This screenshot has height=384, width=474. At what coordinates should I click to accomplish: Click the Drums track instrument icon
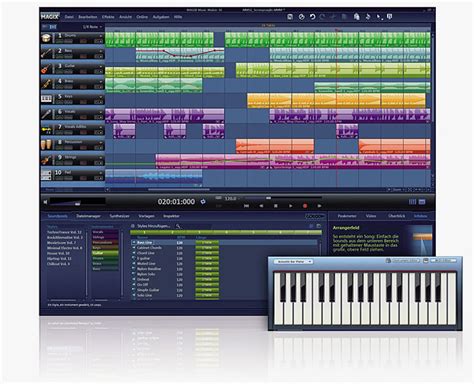click(x=46, y=38)
